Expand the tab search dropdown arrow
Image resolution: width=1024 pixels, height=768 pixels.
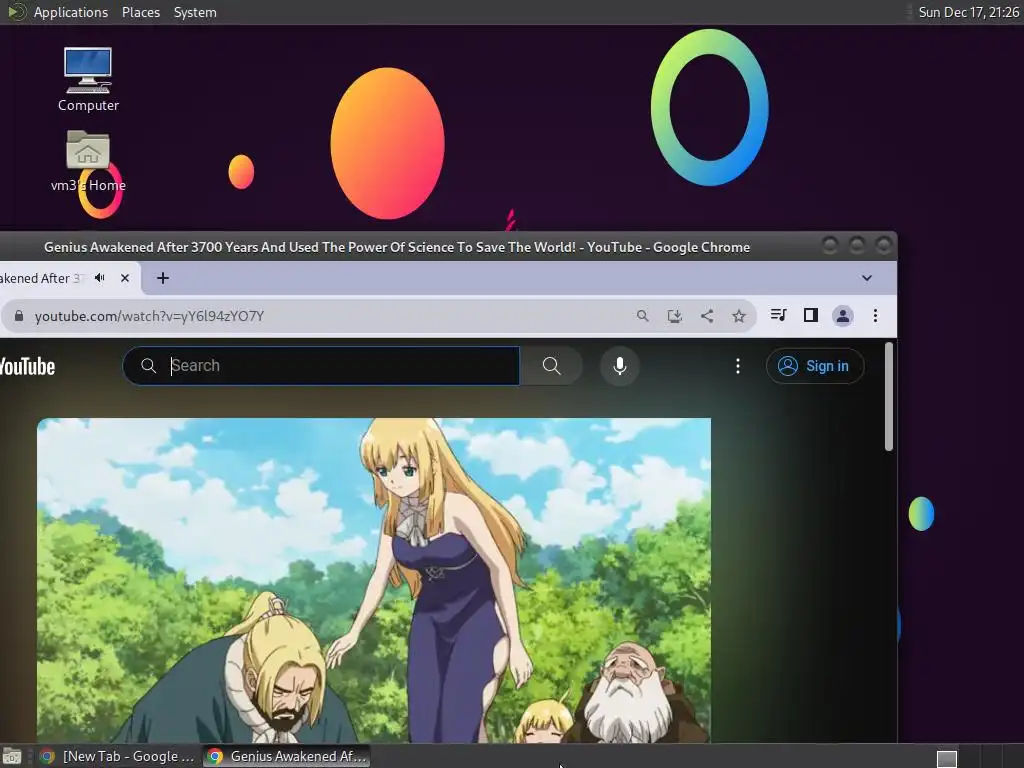[x=867, y=278]
